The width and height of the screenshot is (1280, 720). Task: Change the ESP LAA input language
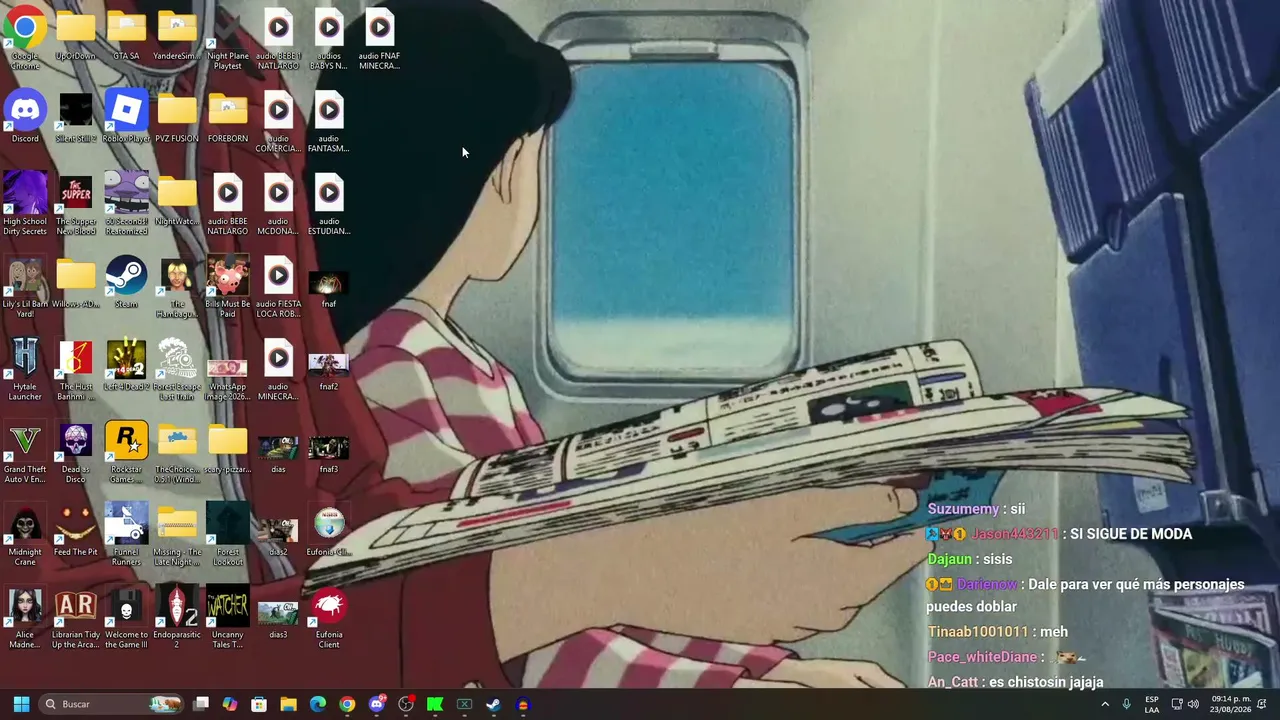pos(1152,704)
